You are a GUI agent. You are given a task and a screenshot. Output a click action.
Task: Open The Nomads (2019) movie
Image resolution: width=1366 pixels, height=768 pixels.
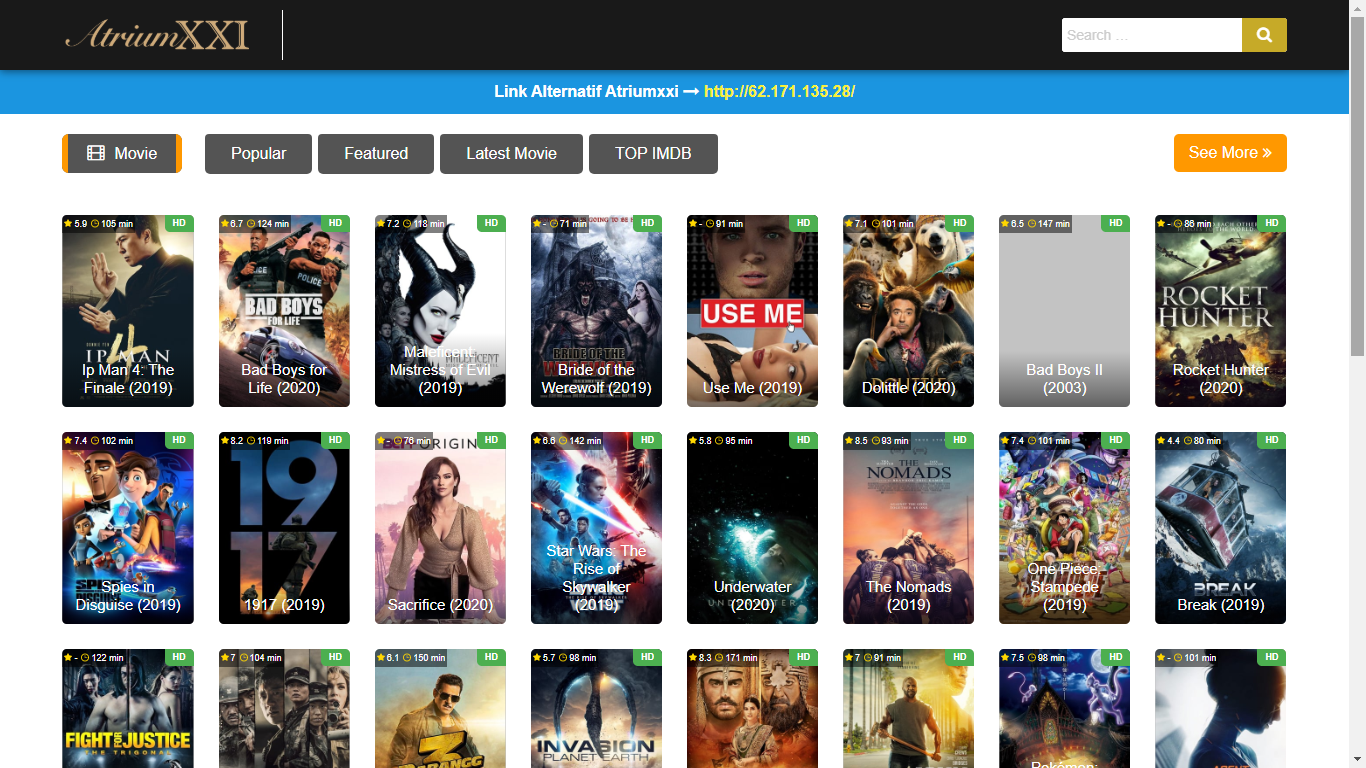(908, 528)
